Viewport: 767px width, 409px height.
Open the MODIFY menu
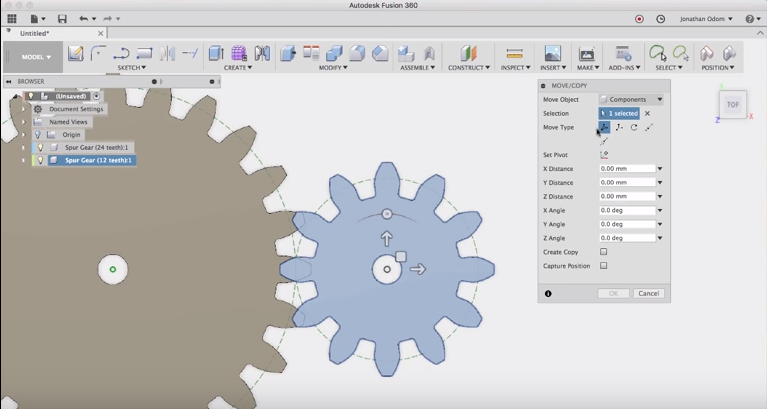333,68
